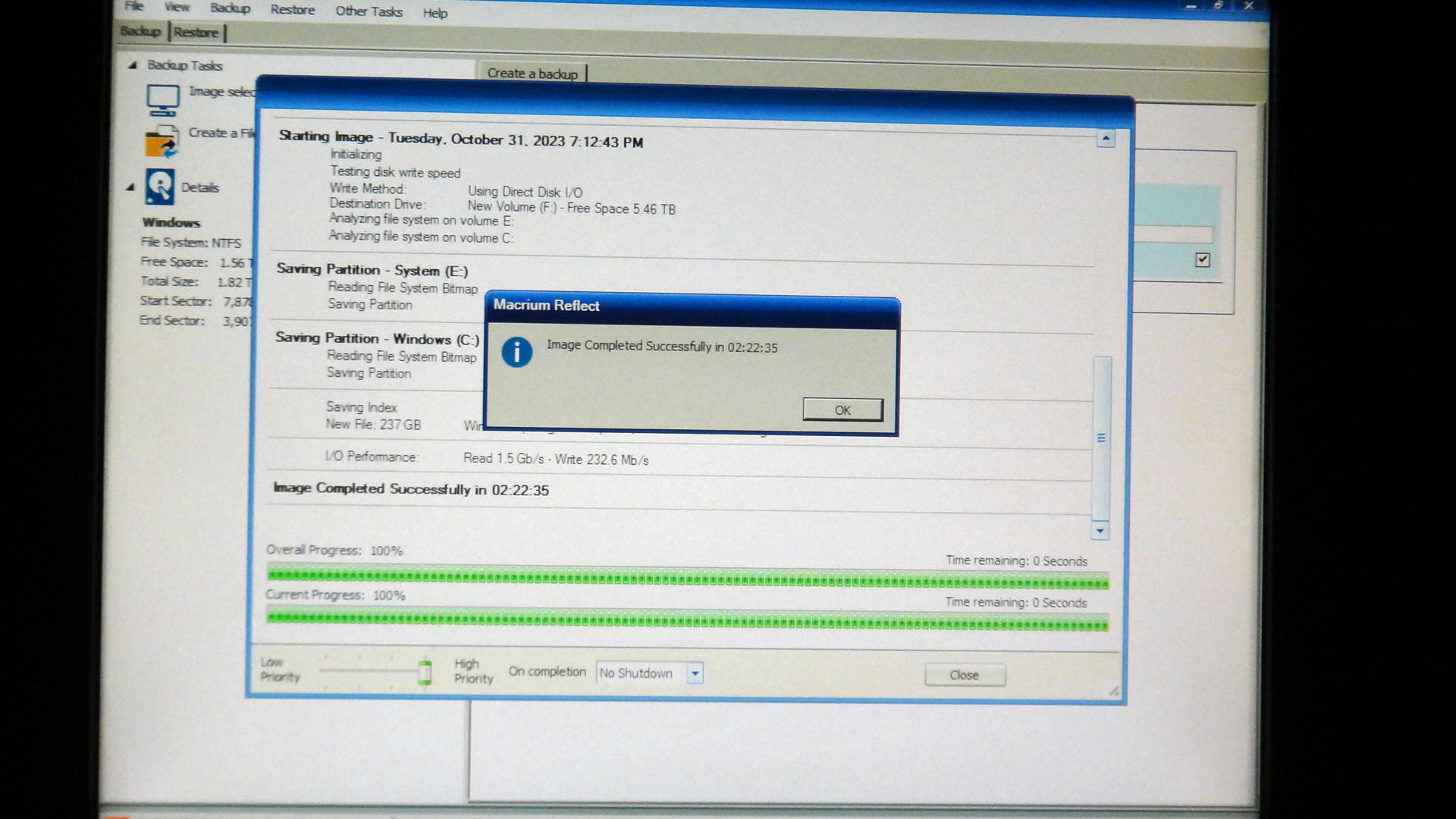This screenshot has height=819, width=1456.
Task: Collapse the Backup Tasks section
Action: click(132, 65)
